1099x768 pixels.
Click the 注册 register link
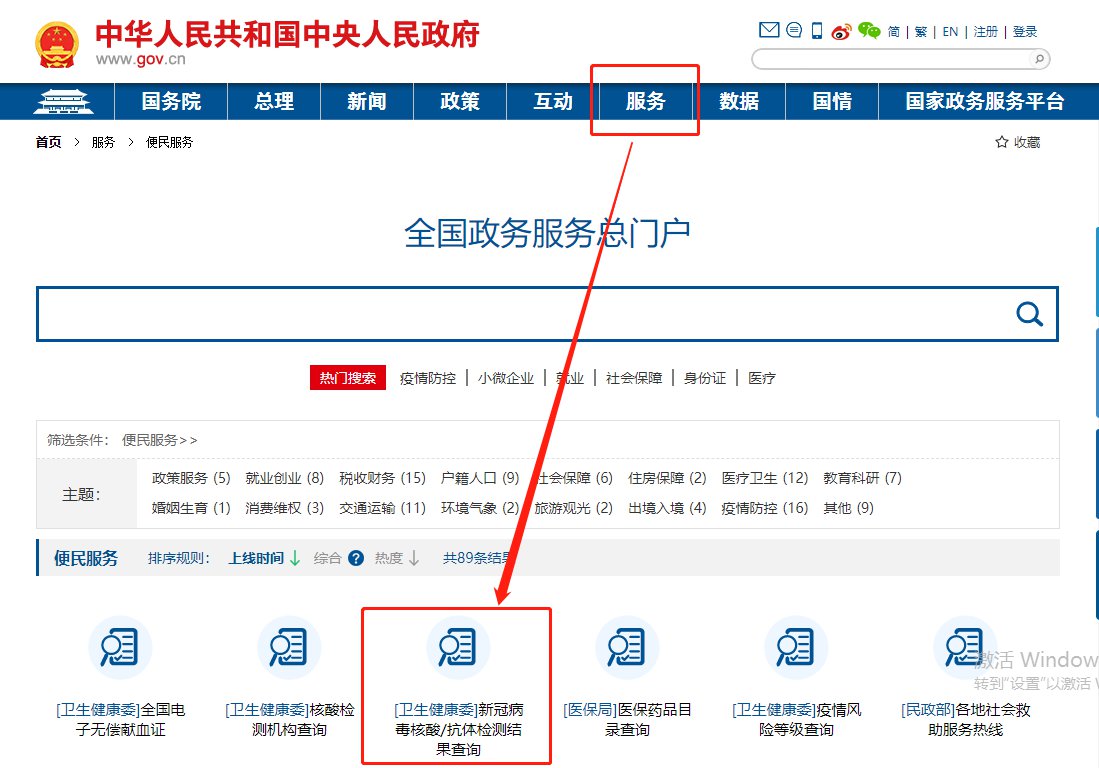coord(985,32)
